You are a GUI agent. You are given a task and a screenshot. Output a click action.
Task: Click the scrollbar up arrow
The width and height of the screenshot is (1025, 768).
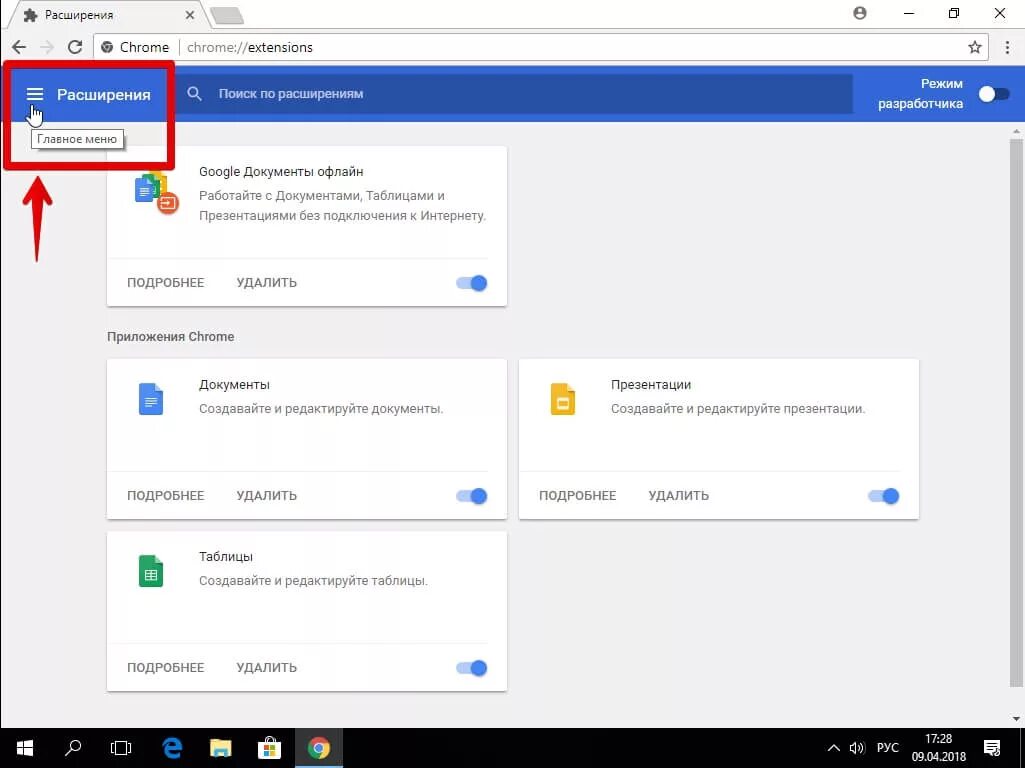[x=1016, y=131]
